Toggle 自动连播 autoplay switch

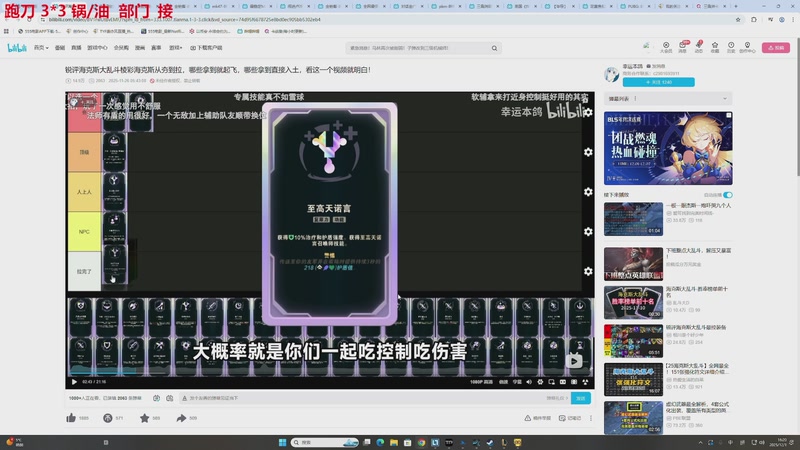pyautogui.click(x=728, y=195)
